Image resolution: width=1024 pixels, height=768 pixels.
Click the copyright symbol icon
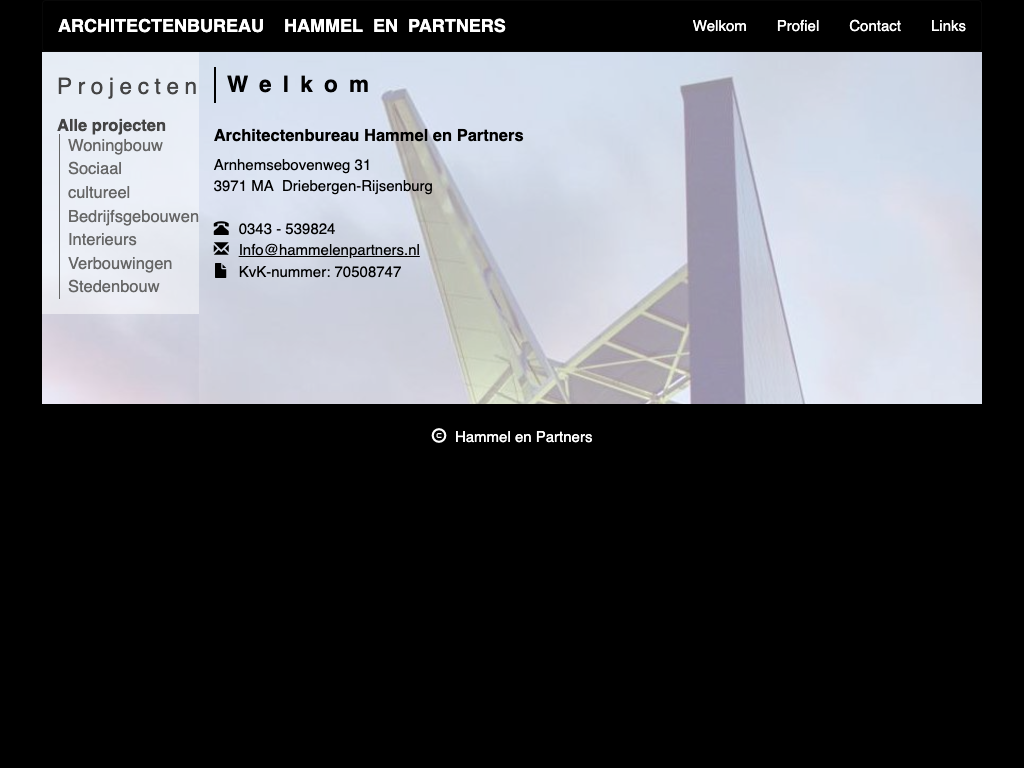click(x=438, y=436)
